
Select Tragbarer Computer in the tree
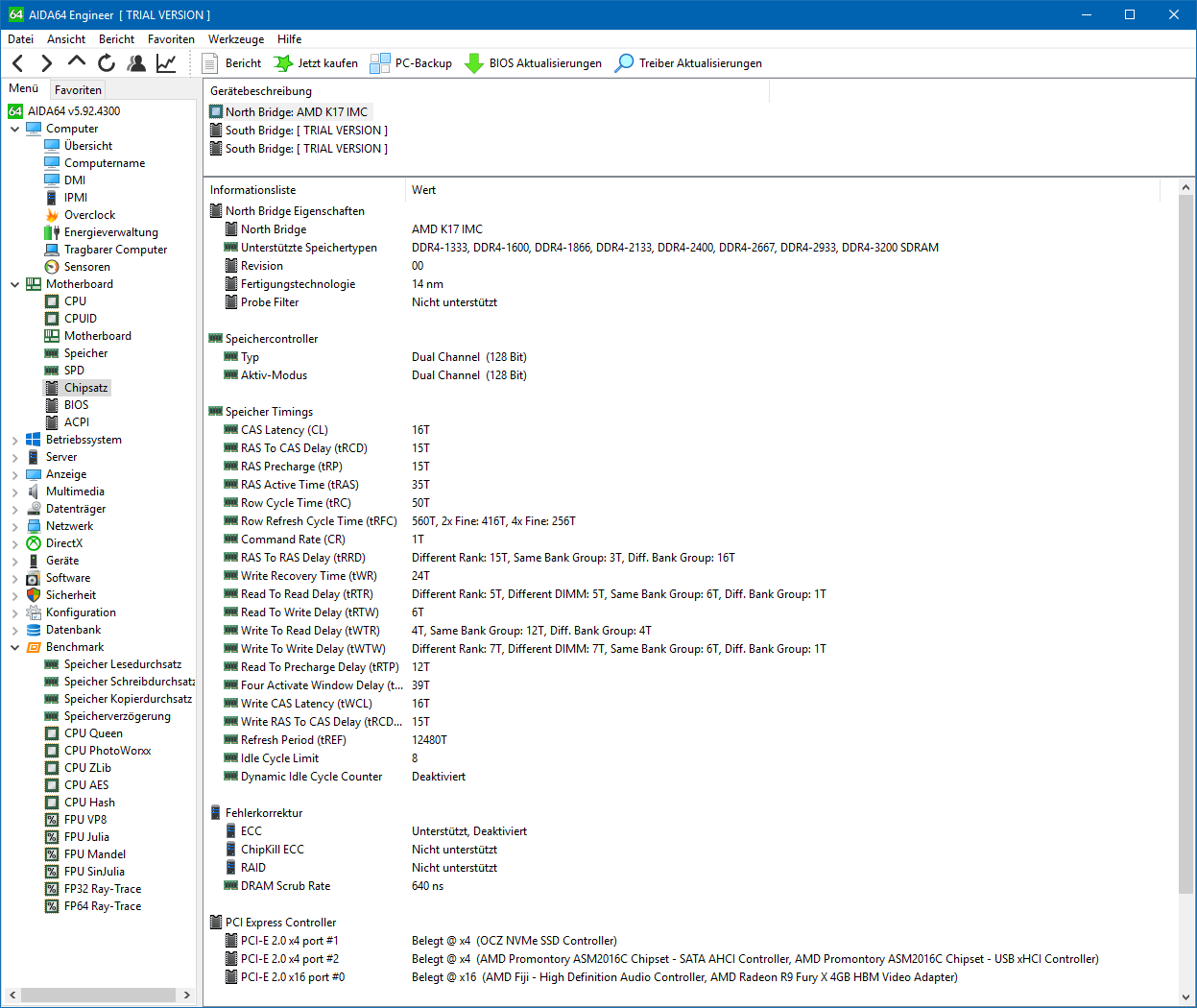pos(115,250)
